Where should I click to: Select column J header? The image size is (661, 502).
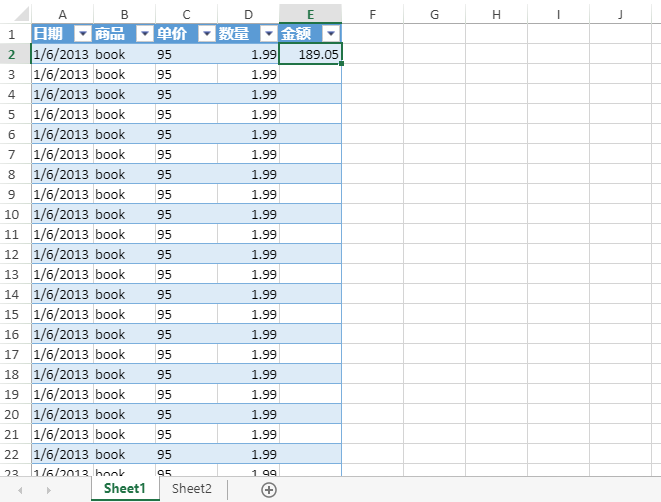(620, 14)
